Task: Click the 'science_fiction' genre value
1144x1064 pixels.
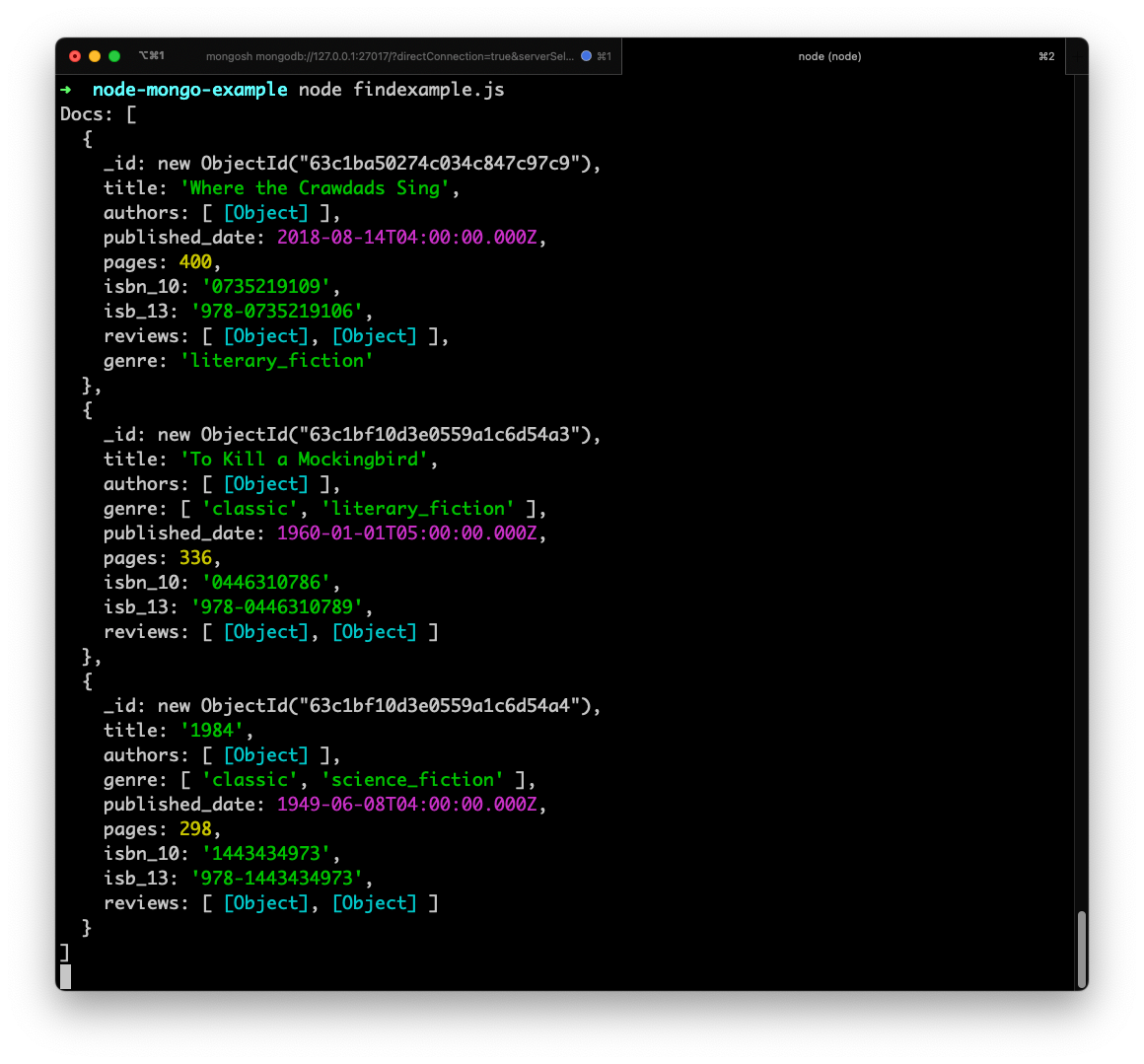Action: [411, 779]
